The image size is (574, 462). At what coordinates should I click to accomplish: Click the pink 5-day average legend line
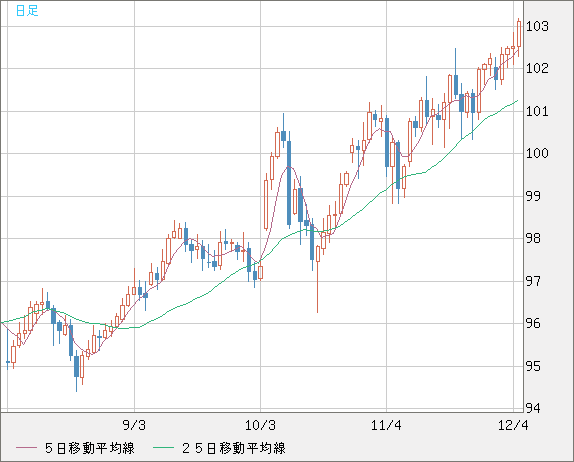coord(26,448)
